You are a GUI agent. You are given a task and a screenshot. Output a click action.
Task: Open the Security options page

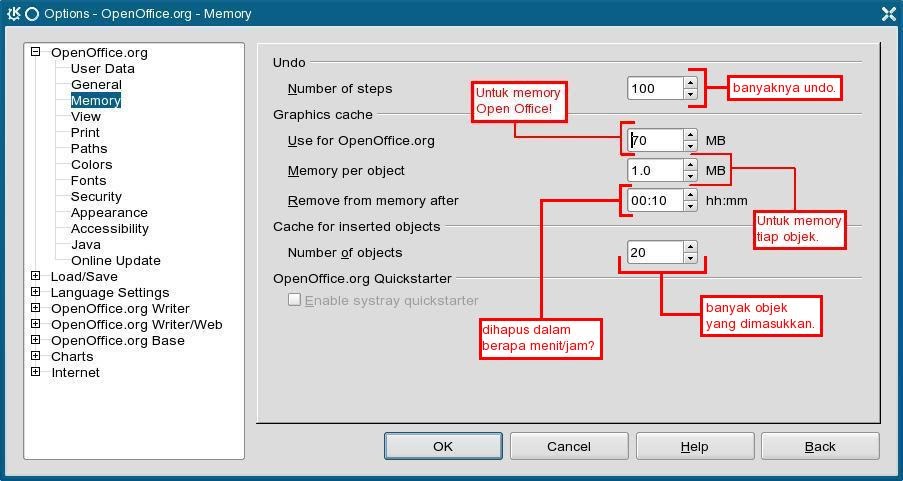(x=96, y=197)
